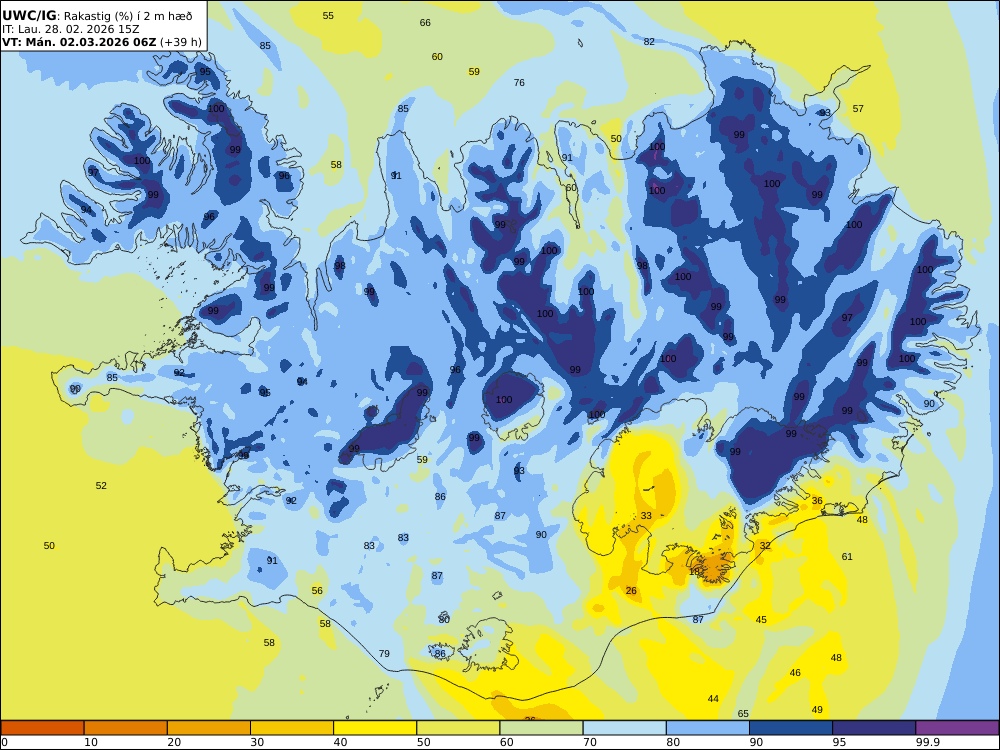This screenshot has width=1000, height=750.
Task: Click the '10' legend scale label
Action: pyautogui.click(x=91, y=742)
